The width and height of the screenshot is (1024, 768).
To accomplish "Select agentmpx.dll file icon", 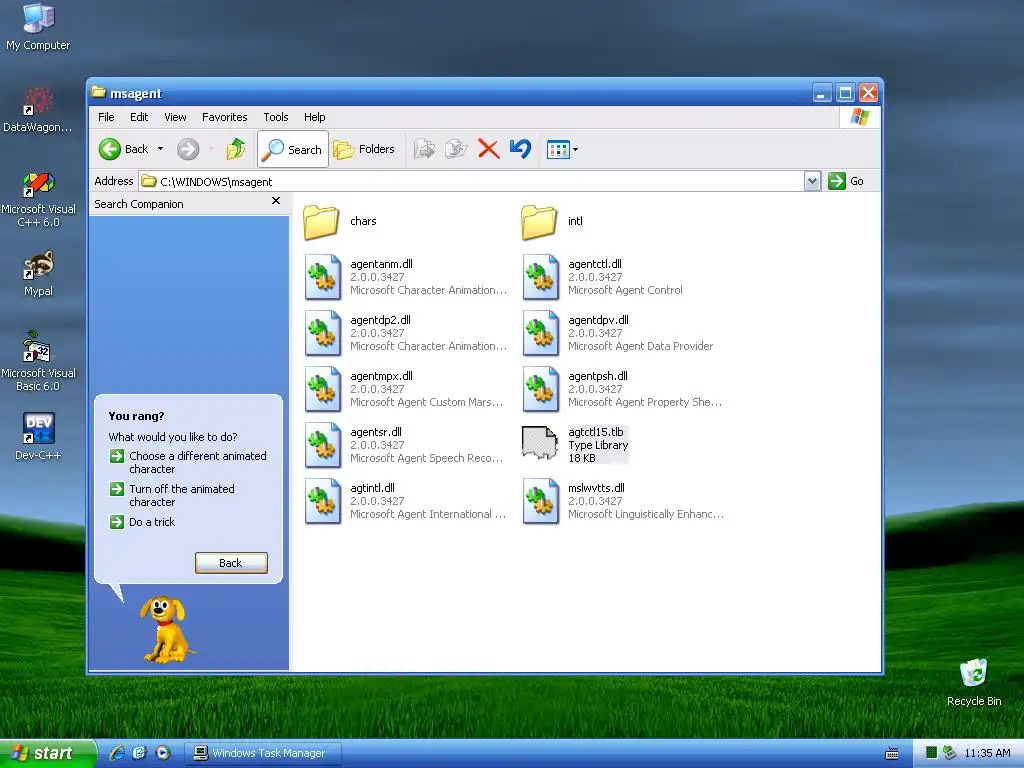I will (323, 389).
